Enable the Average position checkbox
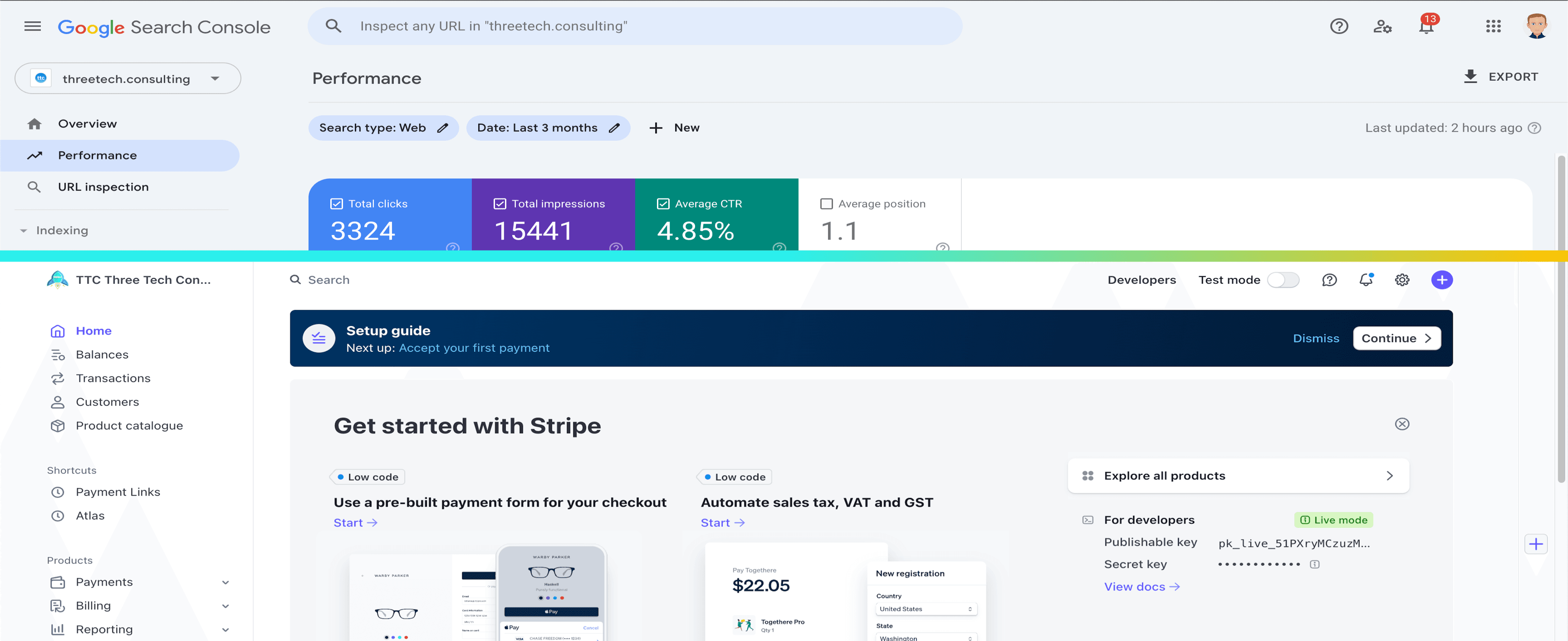Screen dimensions: 1568x641 (826, 203)
